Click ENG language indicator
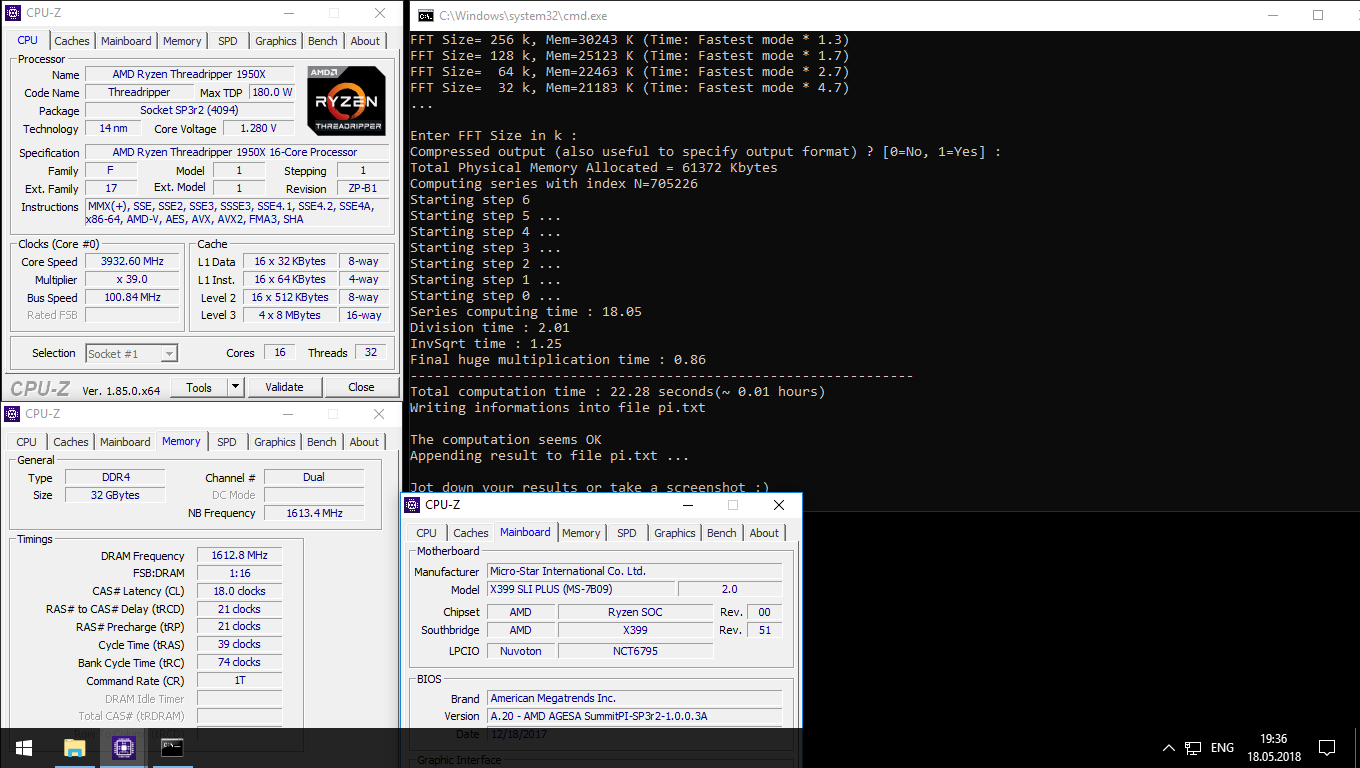The image size is (1360, 768). pos(1222,747)
